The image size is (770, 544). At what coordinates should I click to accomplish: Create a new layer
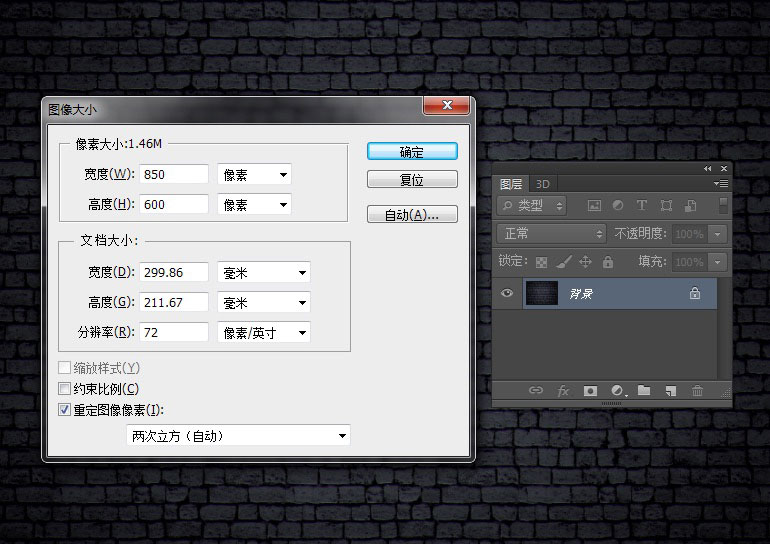click(671, 391)
